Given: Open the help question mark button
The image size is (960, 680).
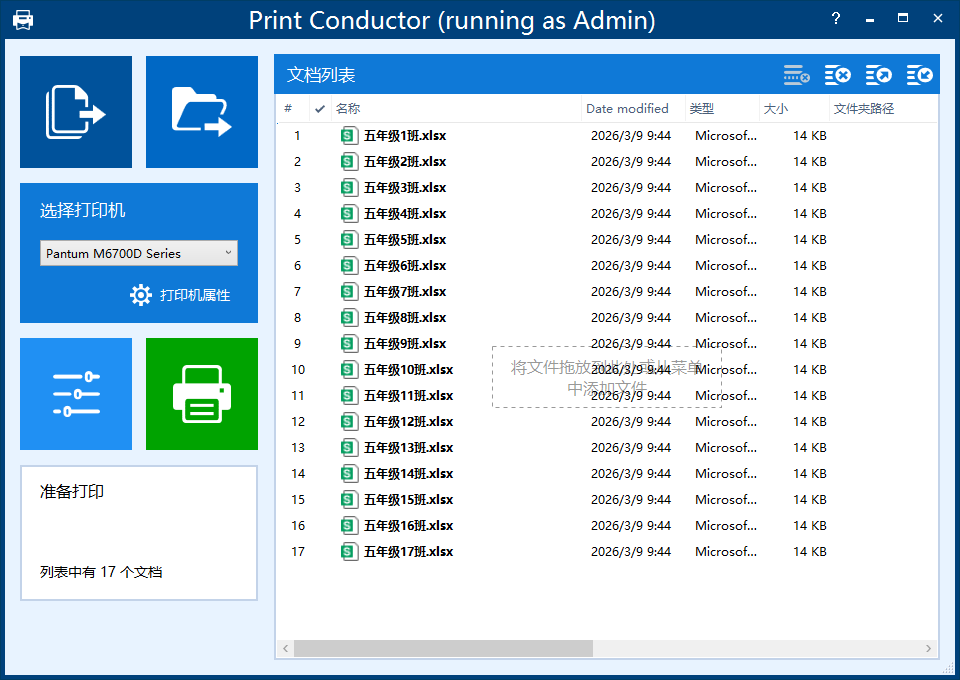Looking at the screenshot, I should pyautogui.click(x=835, y=19).
